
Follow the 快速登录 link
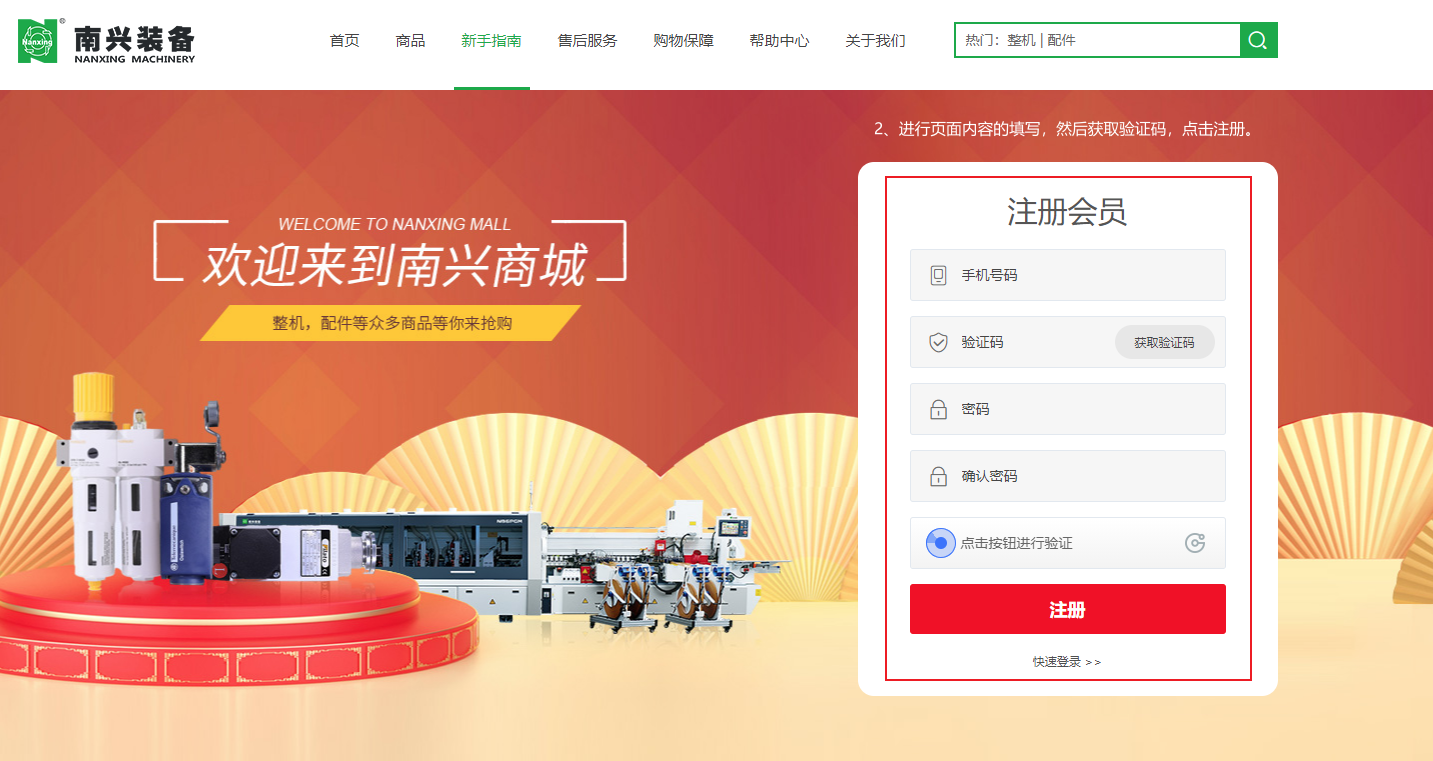coord(1067,662)
